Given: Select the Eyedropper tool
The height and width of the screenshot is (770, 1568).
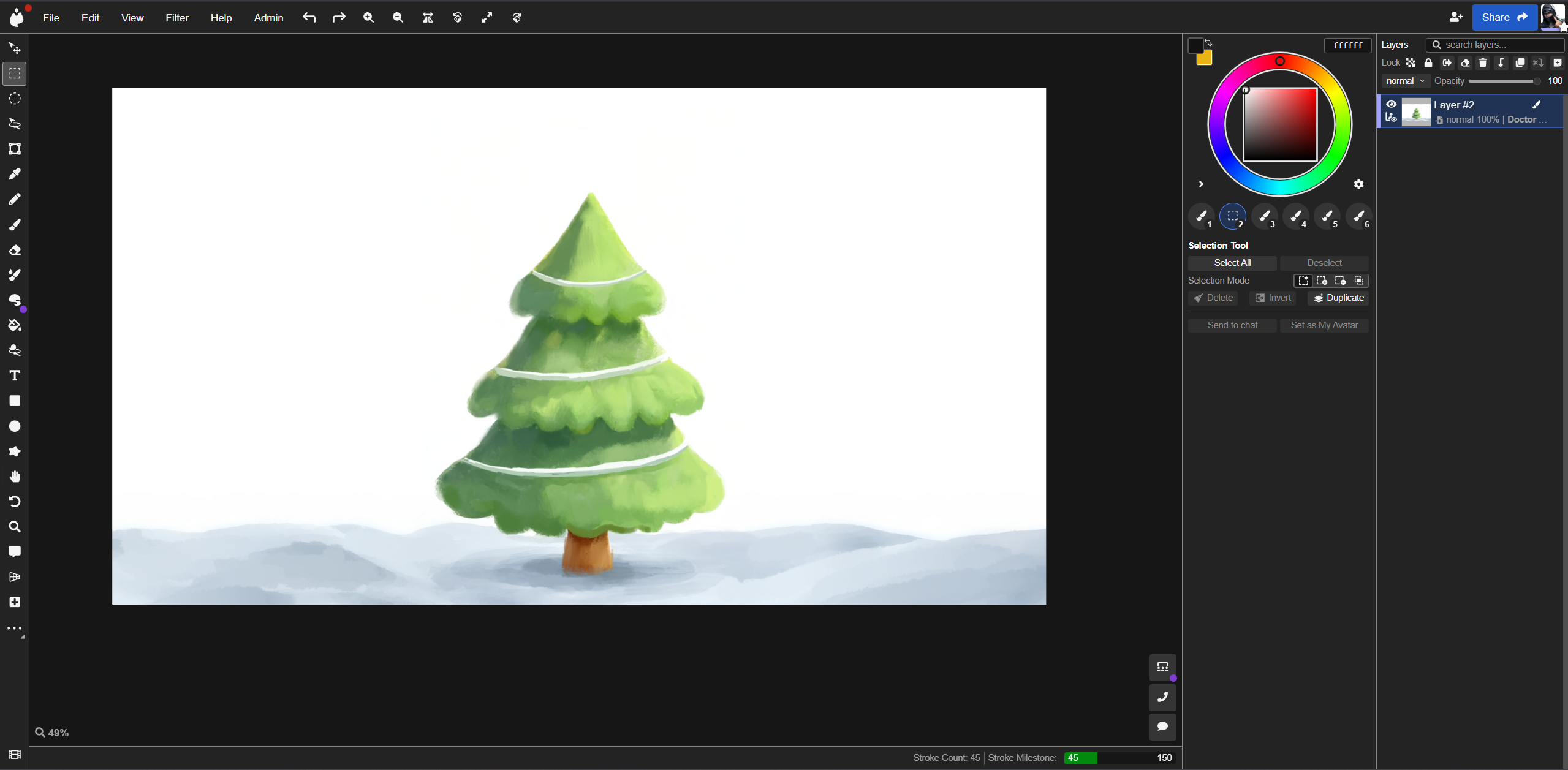Looking at the screenshot, I should pos(15,174).
